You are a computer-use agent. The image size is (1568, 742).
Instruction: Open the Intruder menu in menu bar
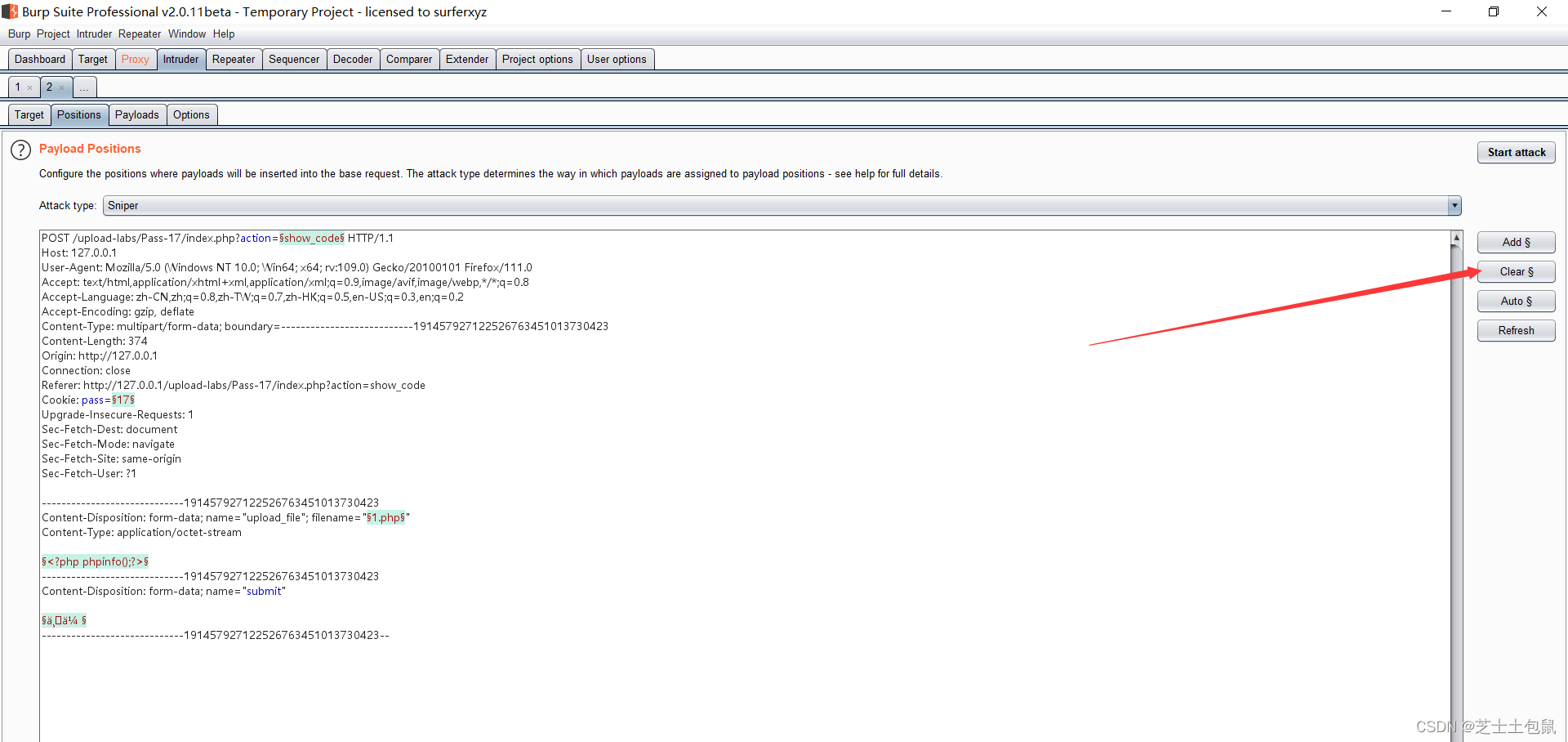click(x=94, y=34)
